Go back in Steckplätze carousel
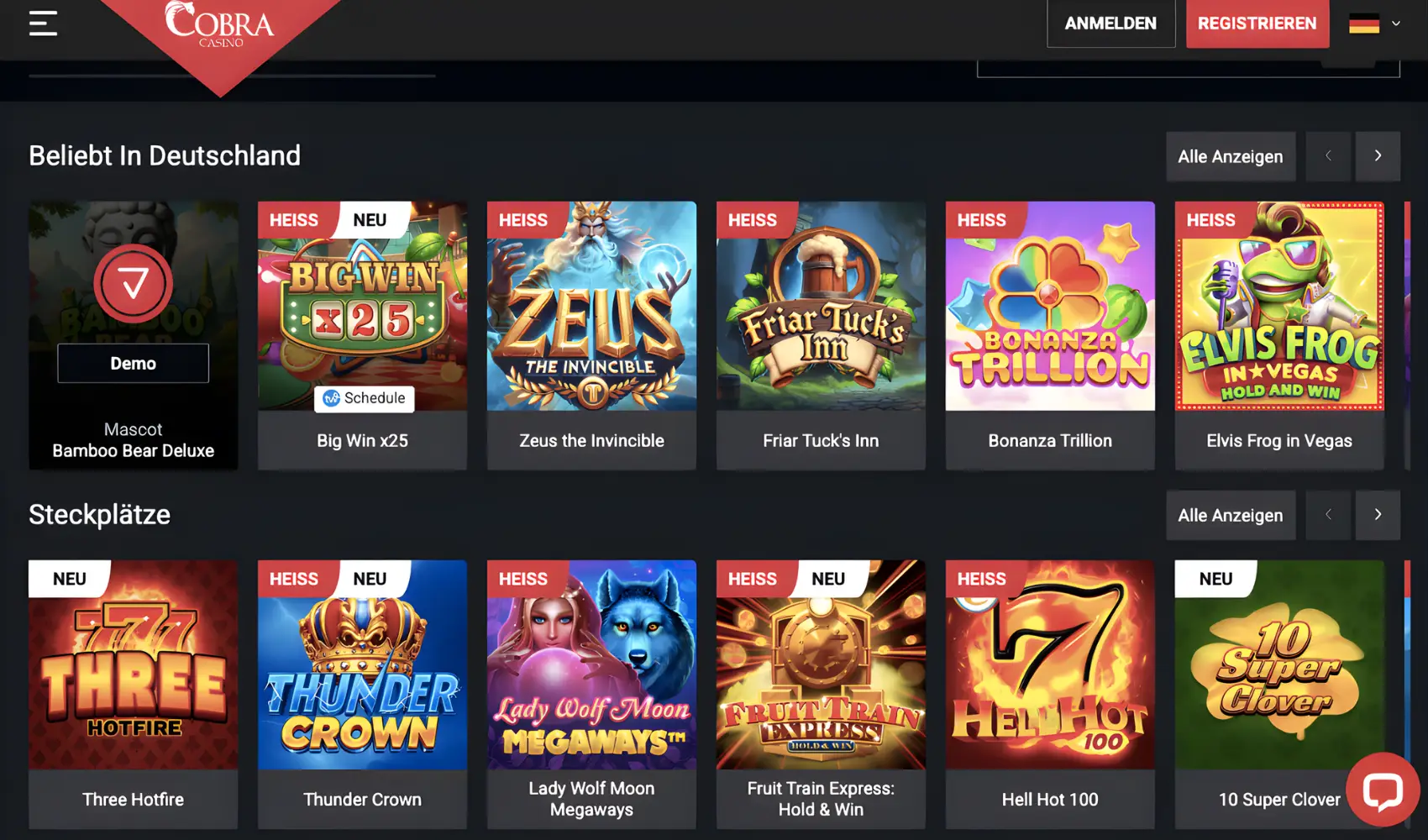The width and height of the screenshot is (1428, 840). coord(1328,515)
